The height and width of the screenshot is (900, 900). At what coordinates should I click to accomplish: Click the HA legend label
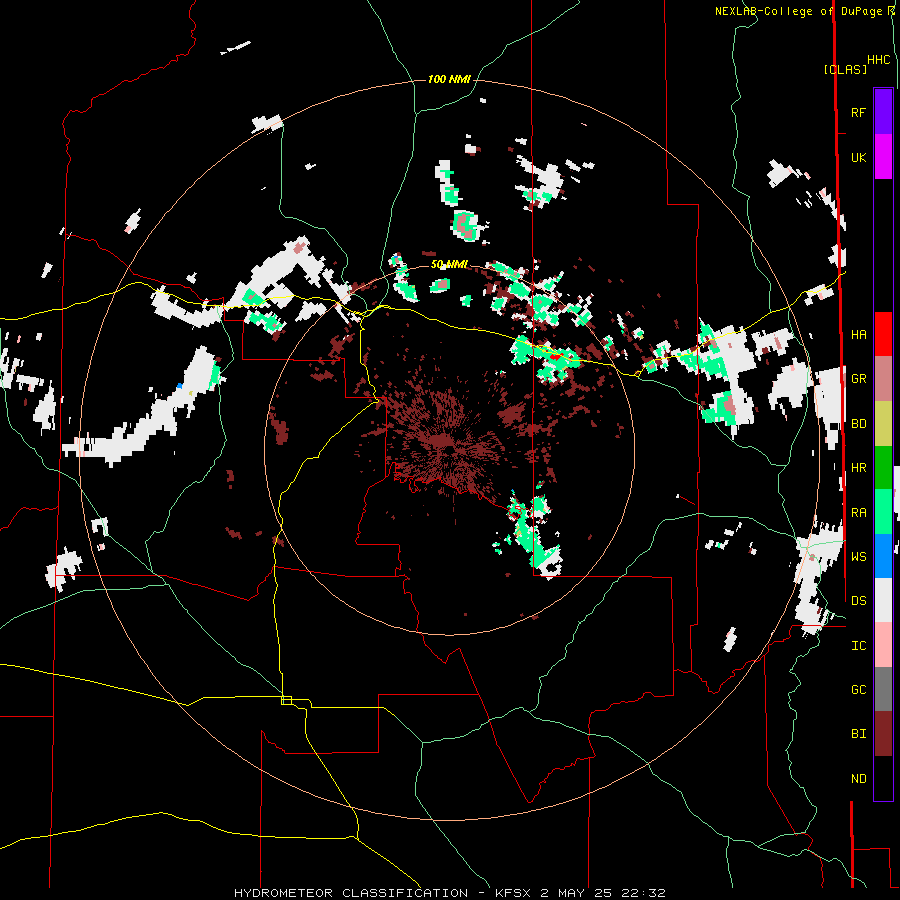(x=858, y=334)
